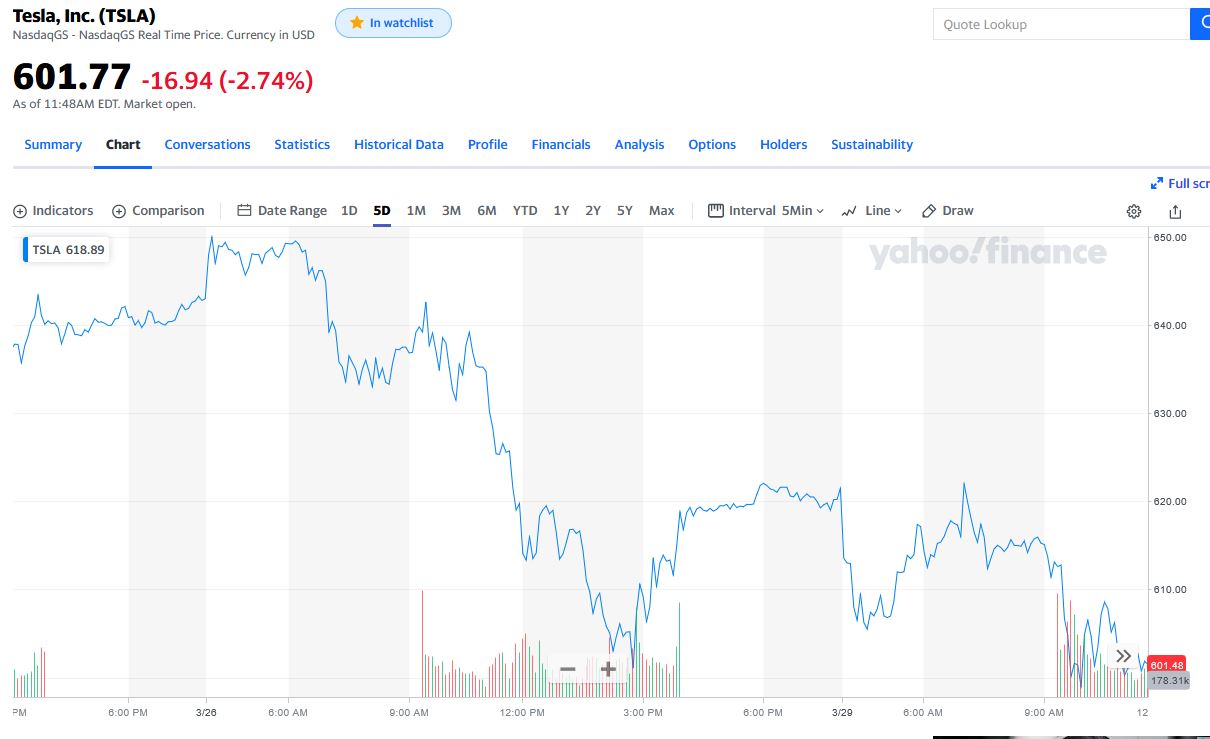Click the Full screen link
The height and width of the screenshot is (739, 1210).
pos(1181,183)
